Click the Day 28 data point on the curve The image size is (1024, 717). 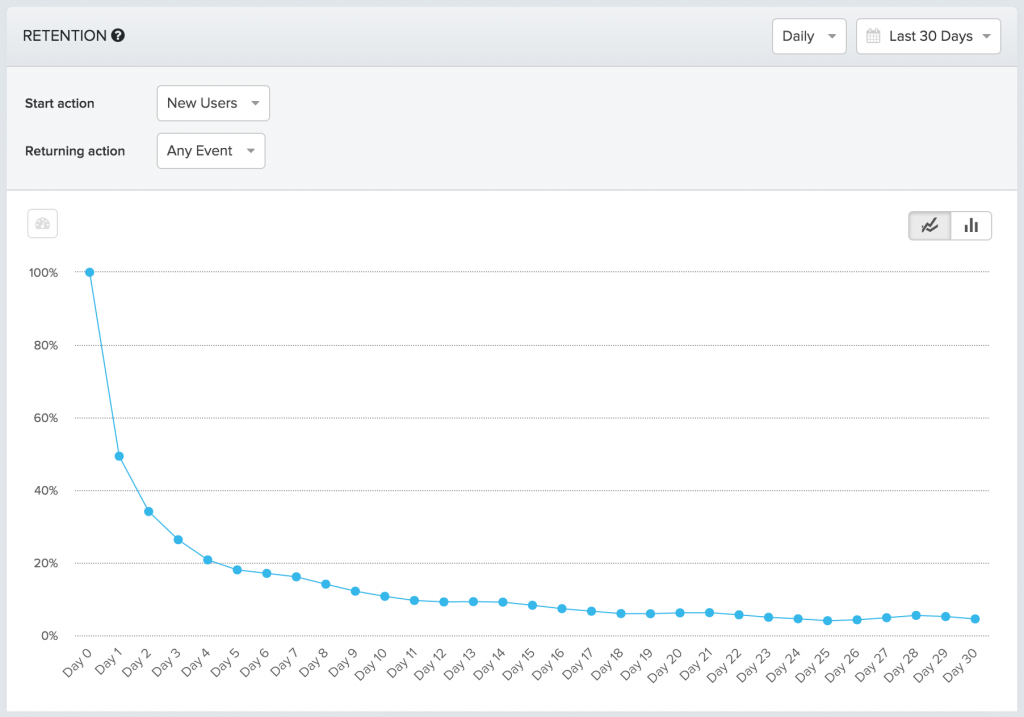(916, 615)
